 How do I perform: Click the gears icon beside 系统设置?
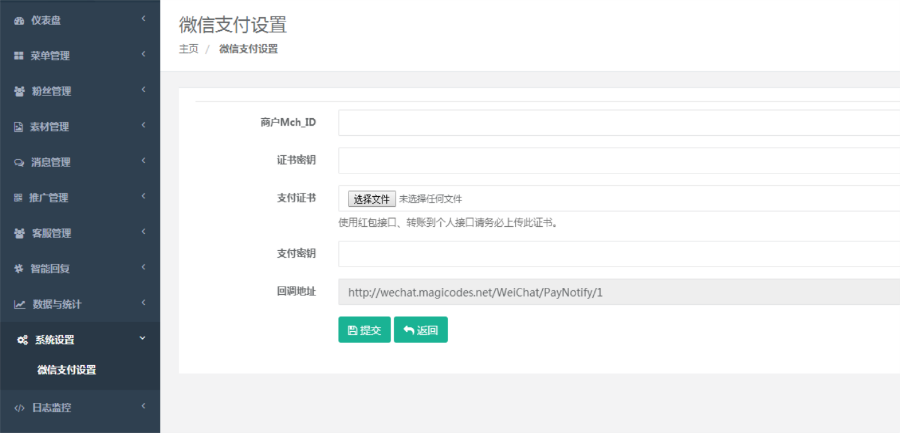click(22, 340)
